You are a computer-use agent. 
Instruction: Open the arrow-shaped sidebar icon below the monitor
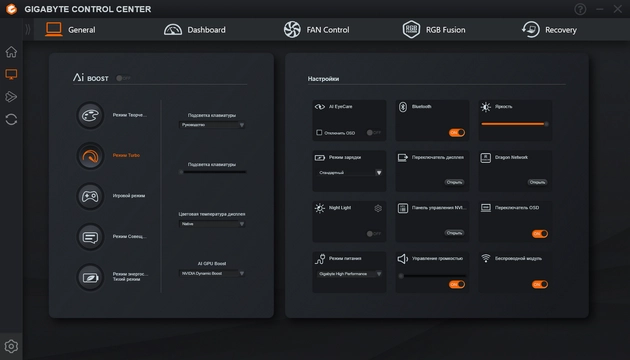pyautogui.click(x=11, y=96)
